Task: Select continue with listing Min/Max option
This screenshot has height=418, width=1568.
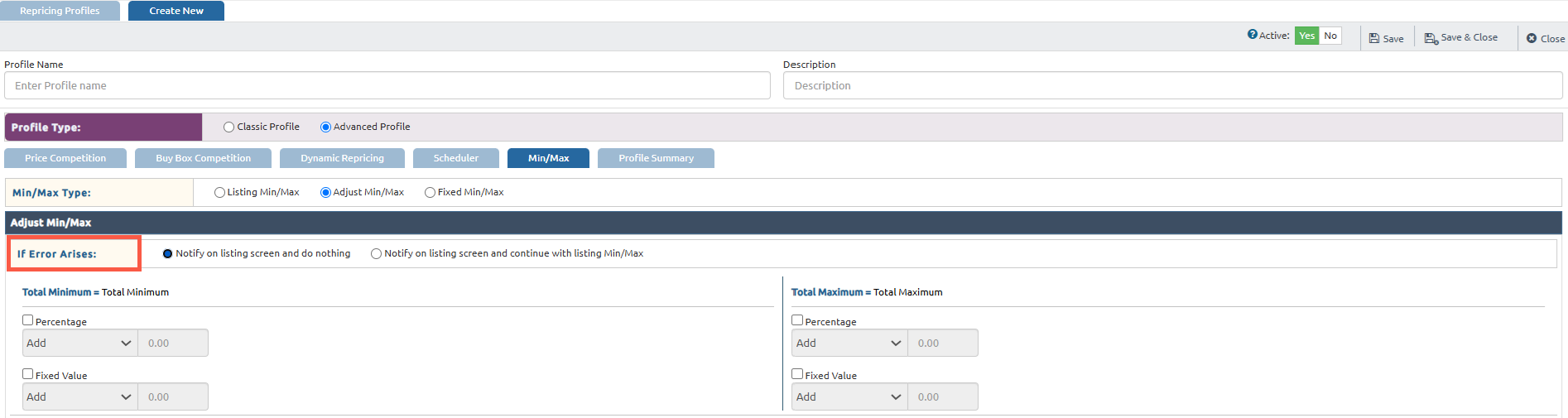Action: click(377, 254)
